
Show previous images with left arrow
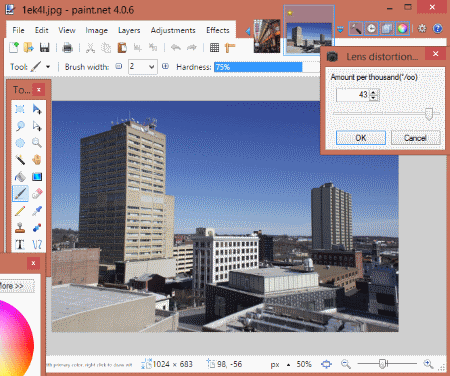click(x=248, y=31)
